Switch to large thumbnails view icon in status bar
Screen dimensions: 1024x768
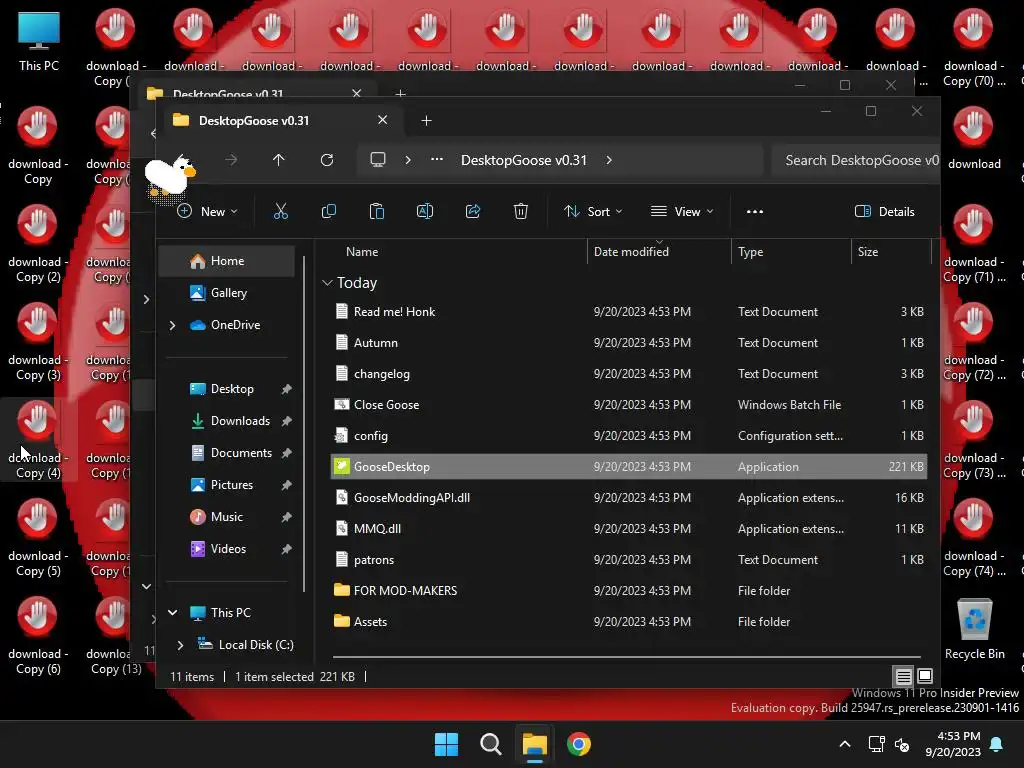pos(925,676)
